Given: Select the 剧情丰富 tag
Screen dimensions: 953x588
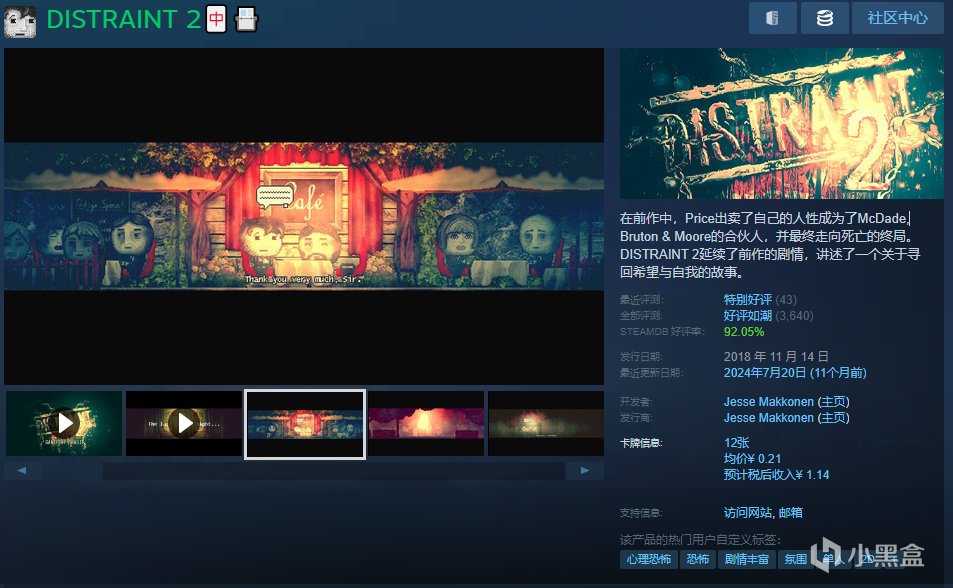Looking at the screenshot, I should [x=747, y=559].
